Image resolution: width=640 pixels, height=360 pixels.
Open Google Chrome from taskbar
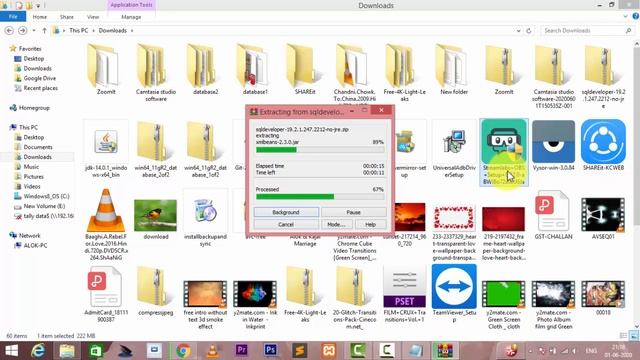point(183,351)
